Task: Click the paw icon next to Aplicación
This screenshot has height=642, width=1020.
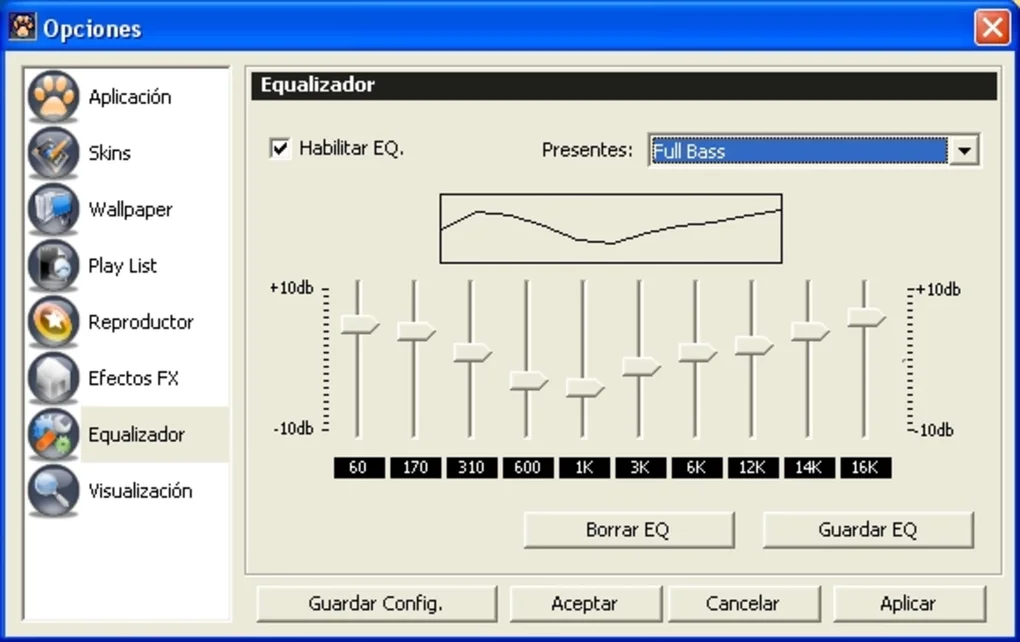Action: (x=53, y=97)
